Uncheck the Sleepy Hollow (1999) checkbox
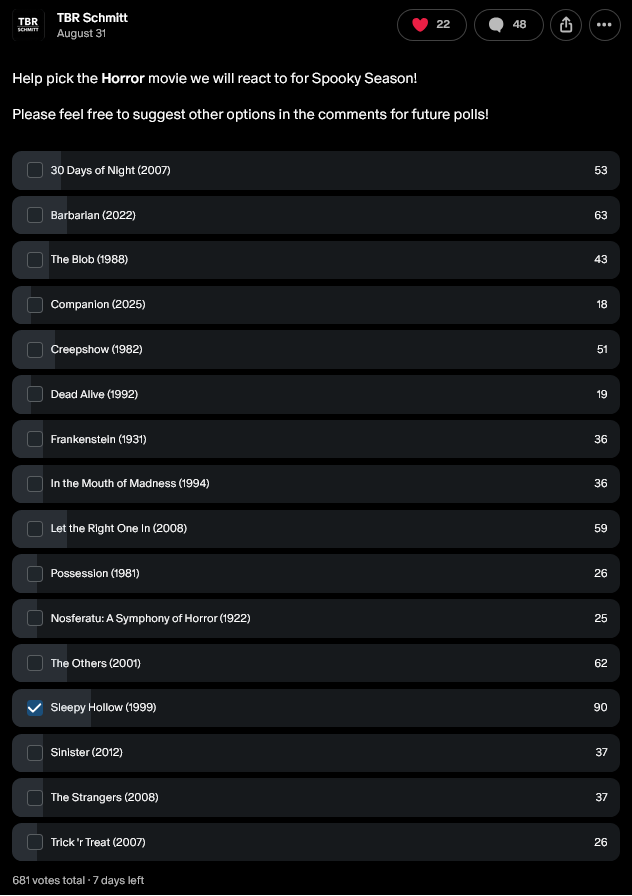 [35, 708]
